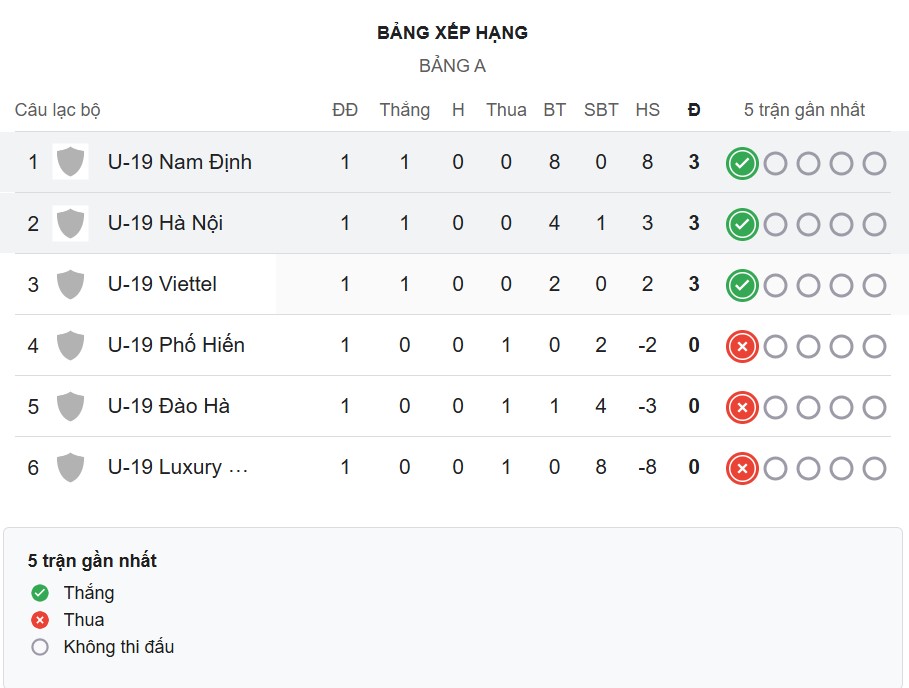Viewport: 909px width, 688px height.
Task: Click the red loss marker for U-19 Phố Hiến
Action: point(741,346)
